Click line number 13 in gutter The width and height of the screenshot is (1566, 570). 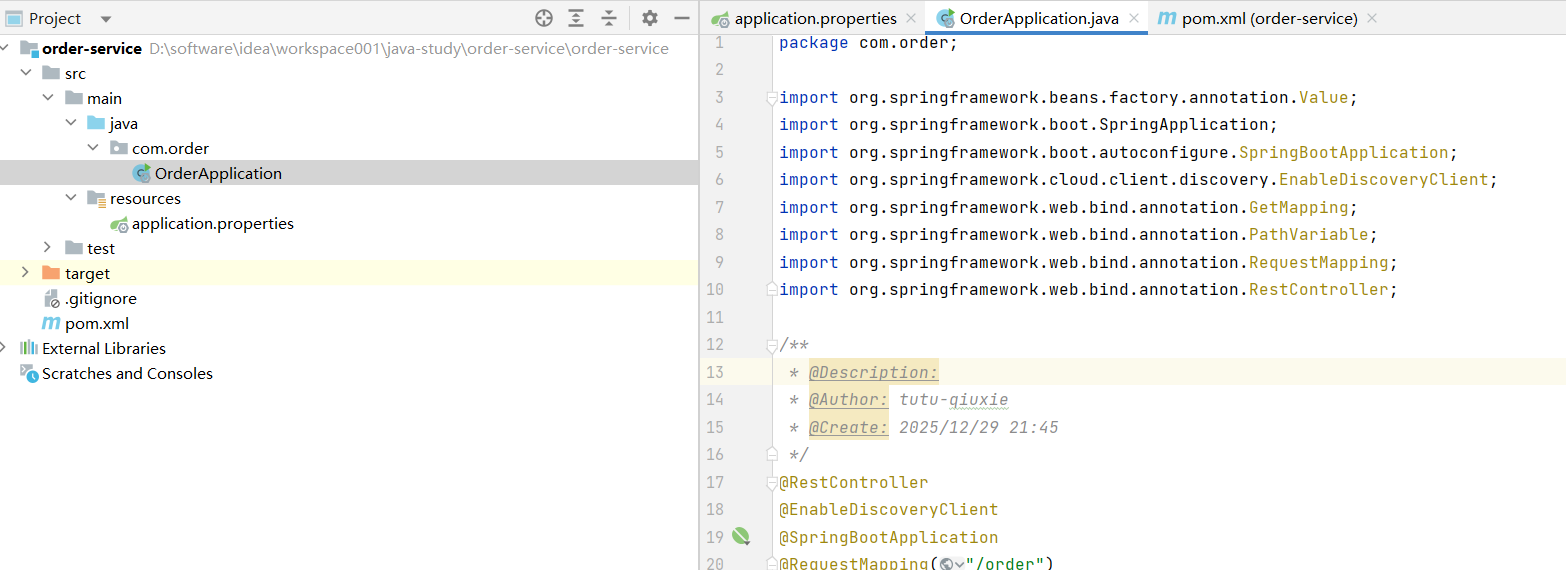coord(714,372)
